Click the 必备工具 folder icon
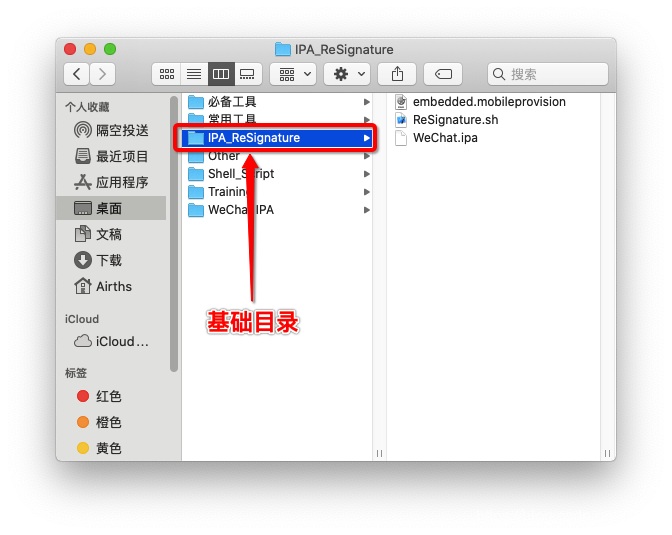This screenshot has width=672, height=535. click(x=196, y=102)
